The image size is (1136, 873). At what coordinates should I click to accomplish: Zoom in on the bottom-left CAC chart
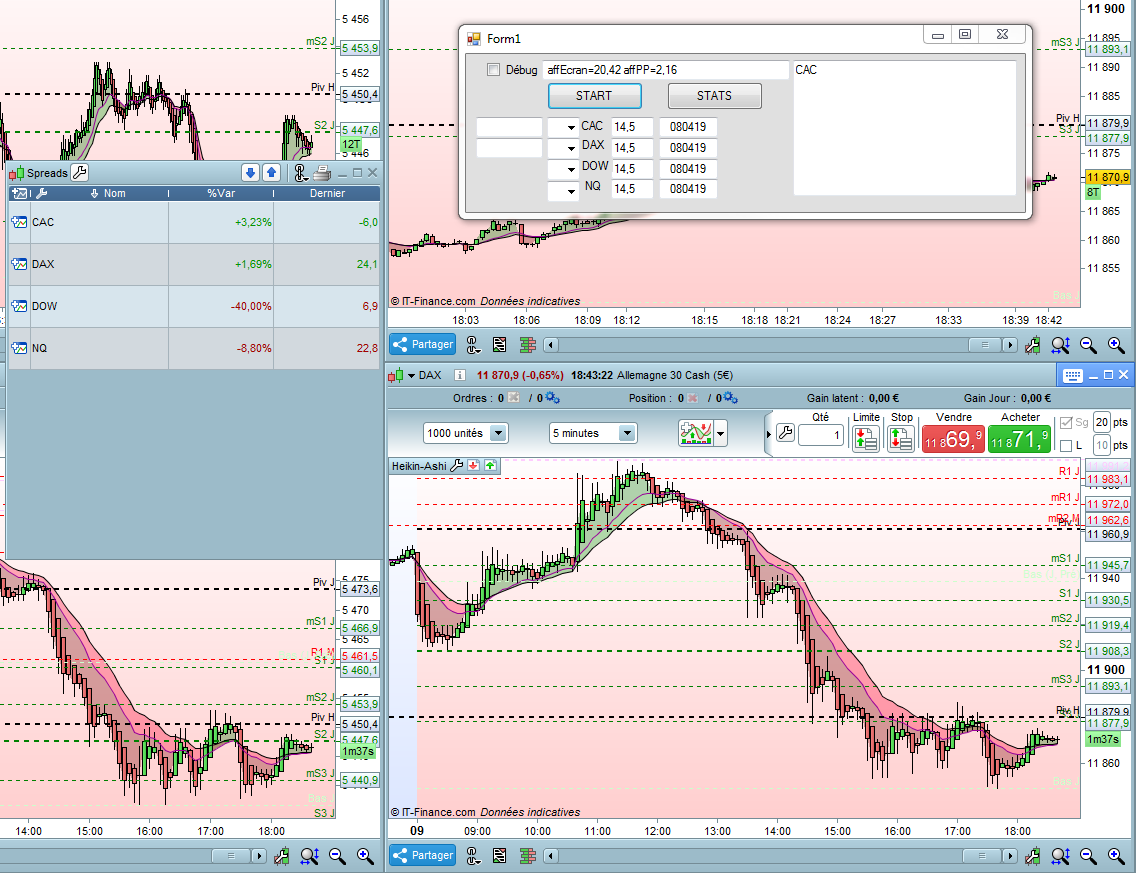[365, 856]
